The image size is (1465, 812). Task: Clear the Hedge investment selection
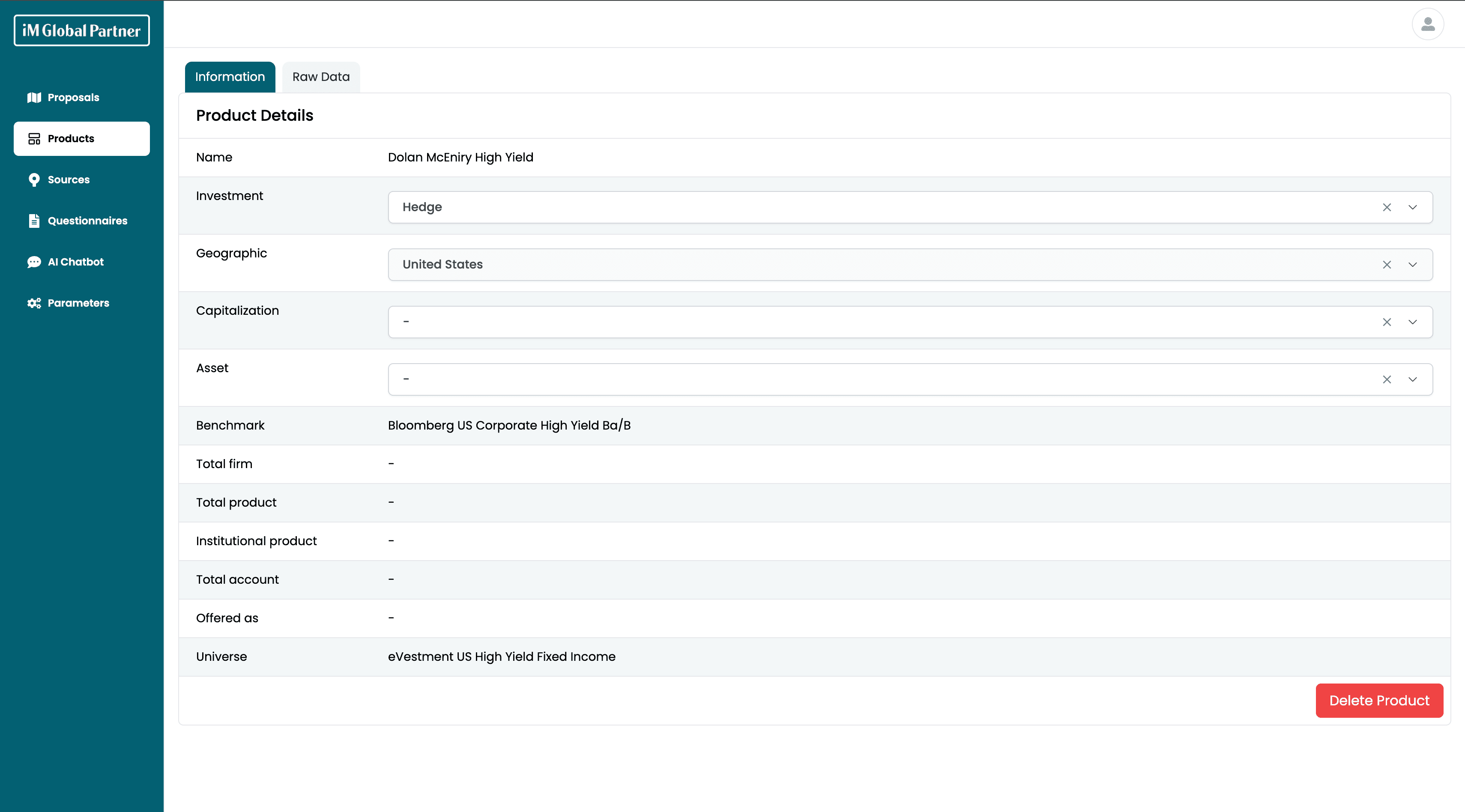point(1387,208)
